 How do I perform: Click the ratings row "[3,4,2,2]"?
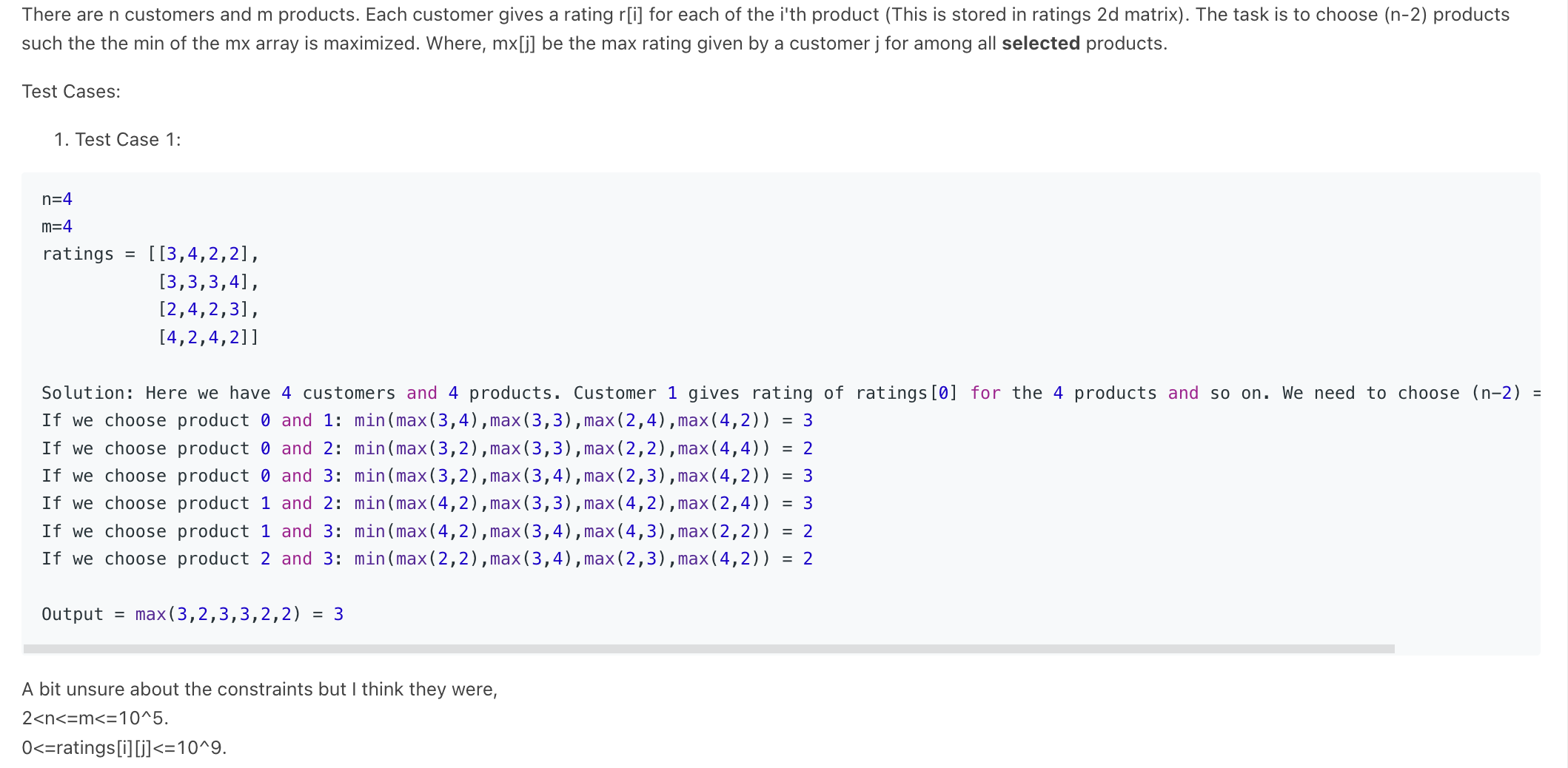coord(203,255)
